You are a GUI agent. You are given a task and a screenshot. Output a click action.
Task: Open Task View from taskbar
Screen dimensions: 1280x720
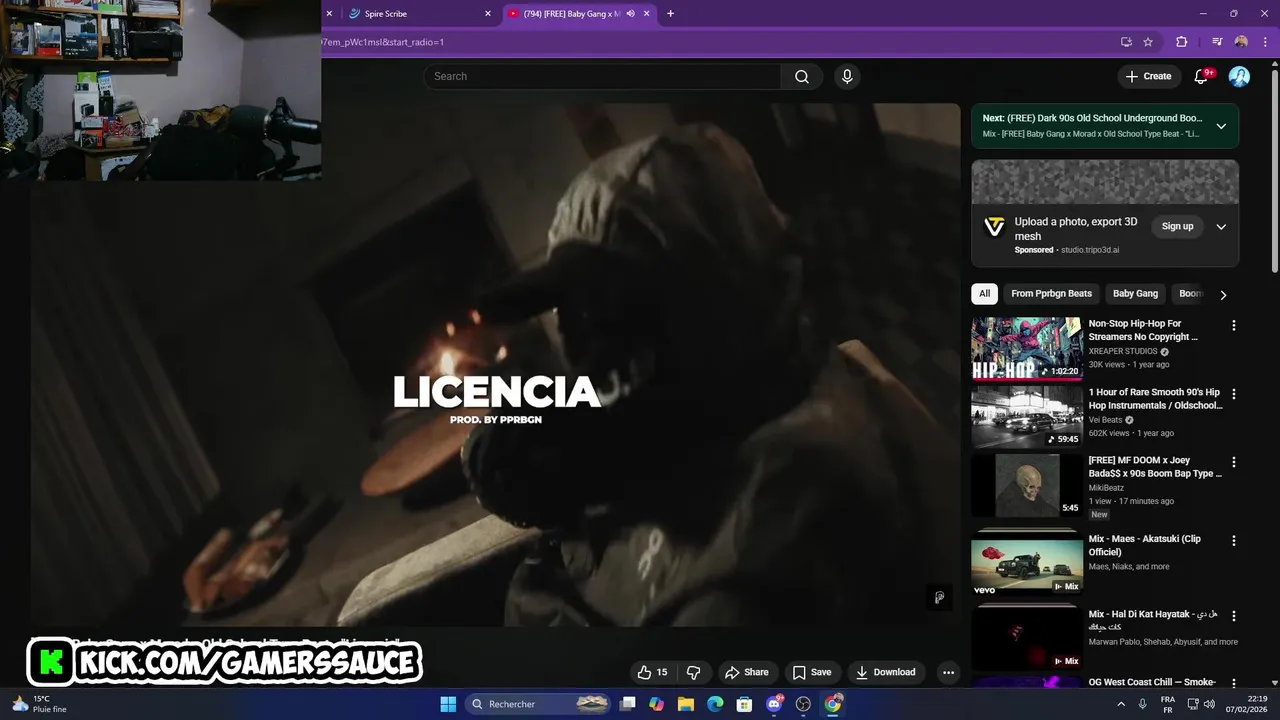628,704
